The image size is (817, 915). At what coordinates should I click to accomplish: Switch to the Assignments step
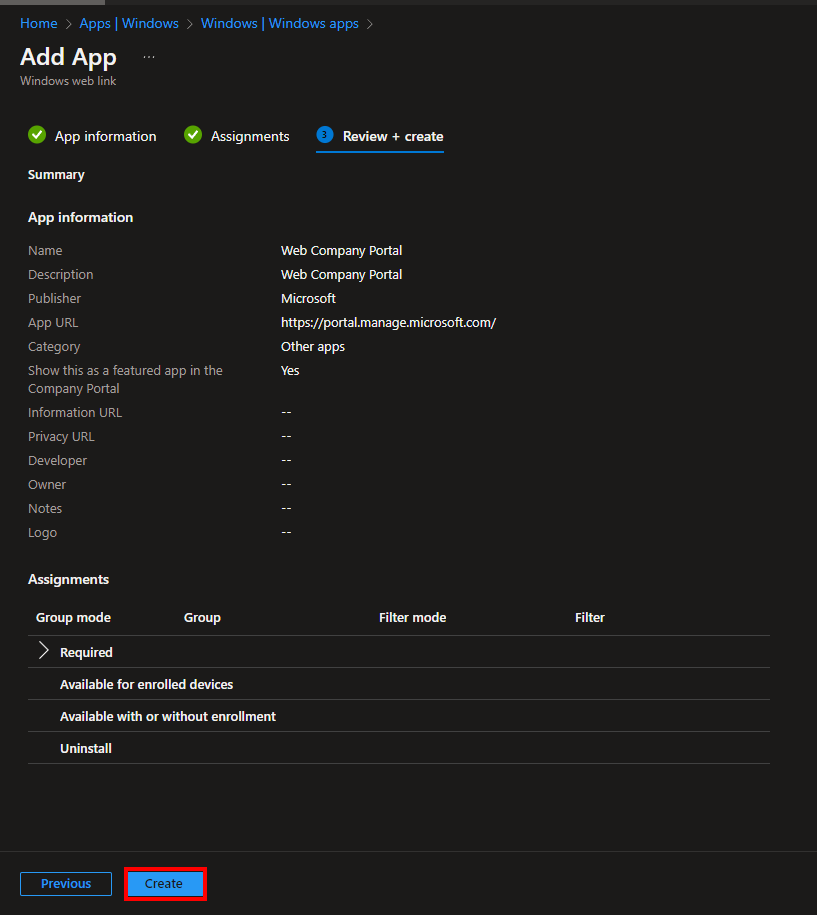point(250,136)
